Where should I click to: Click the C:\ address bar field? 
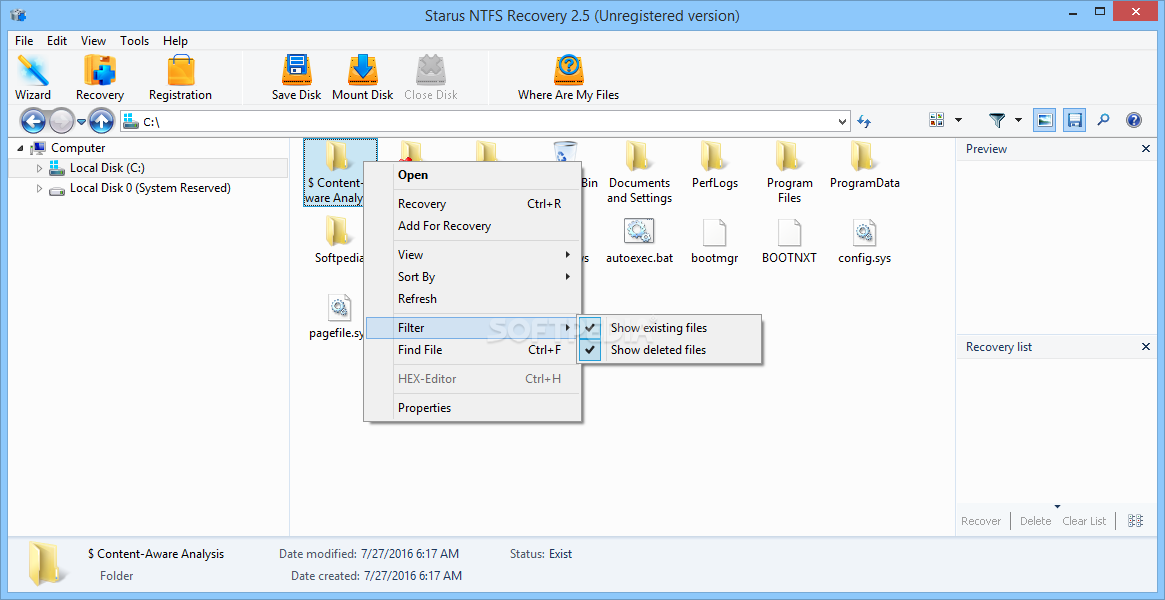485,121
